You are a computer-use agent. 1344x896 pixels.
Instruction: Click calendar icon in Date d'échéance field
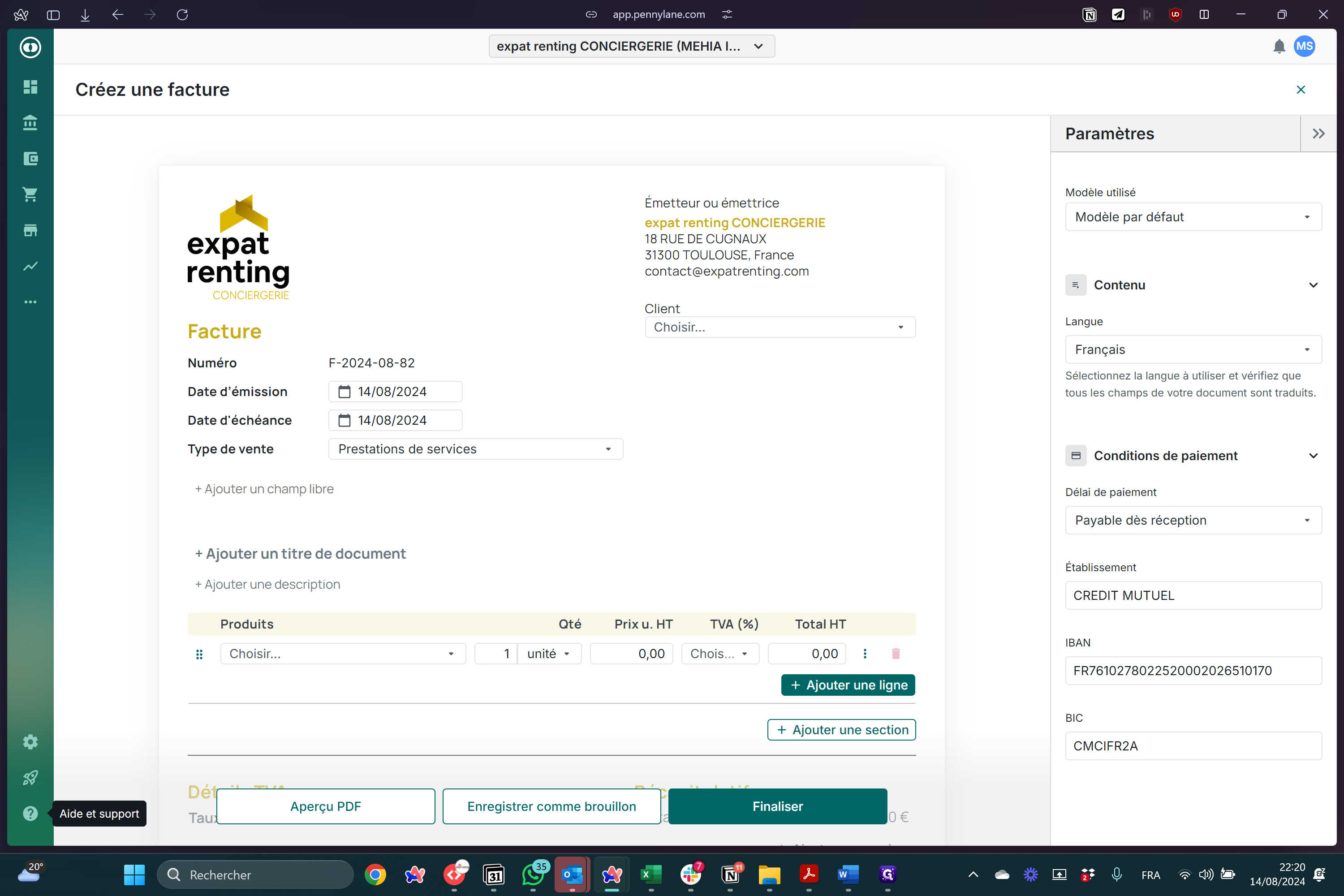pyautogui.click(x=345, y=421)
